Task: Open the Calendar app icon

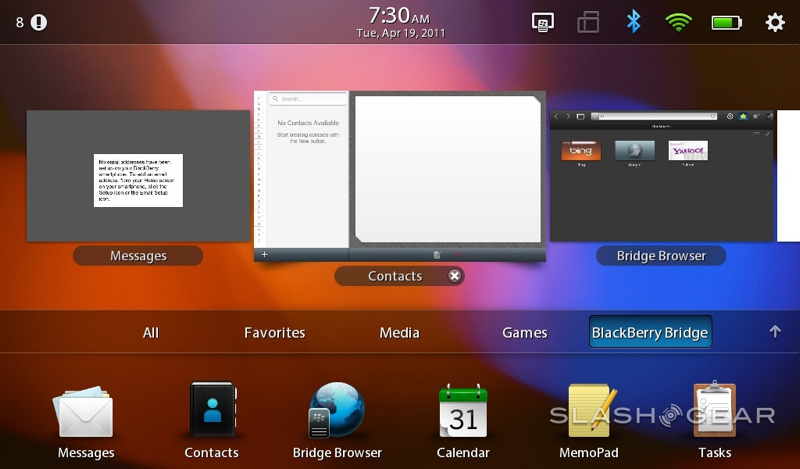Action: click(463, 411)
